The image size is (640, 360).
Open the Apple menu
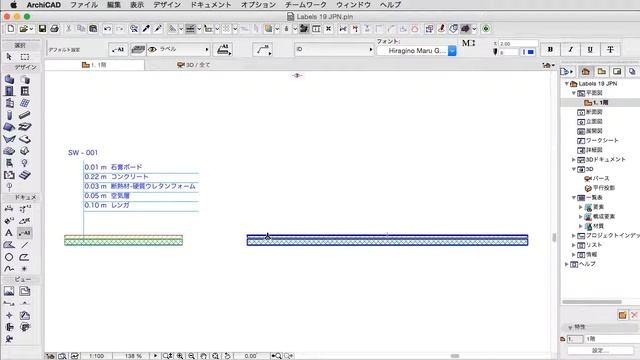(13, 5)
